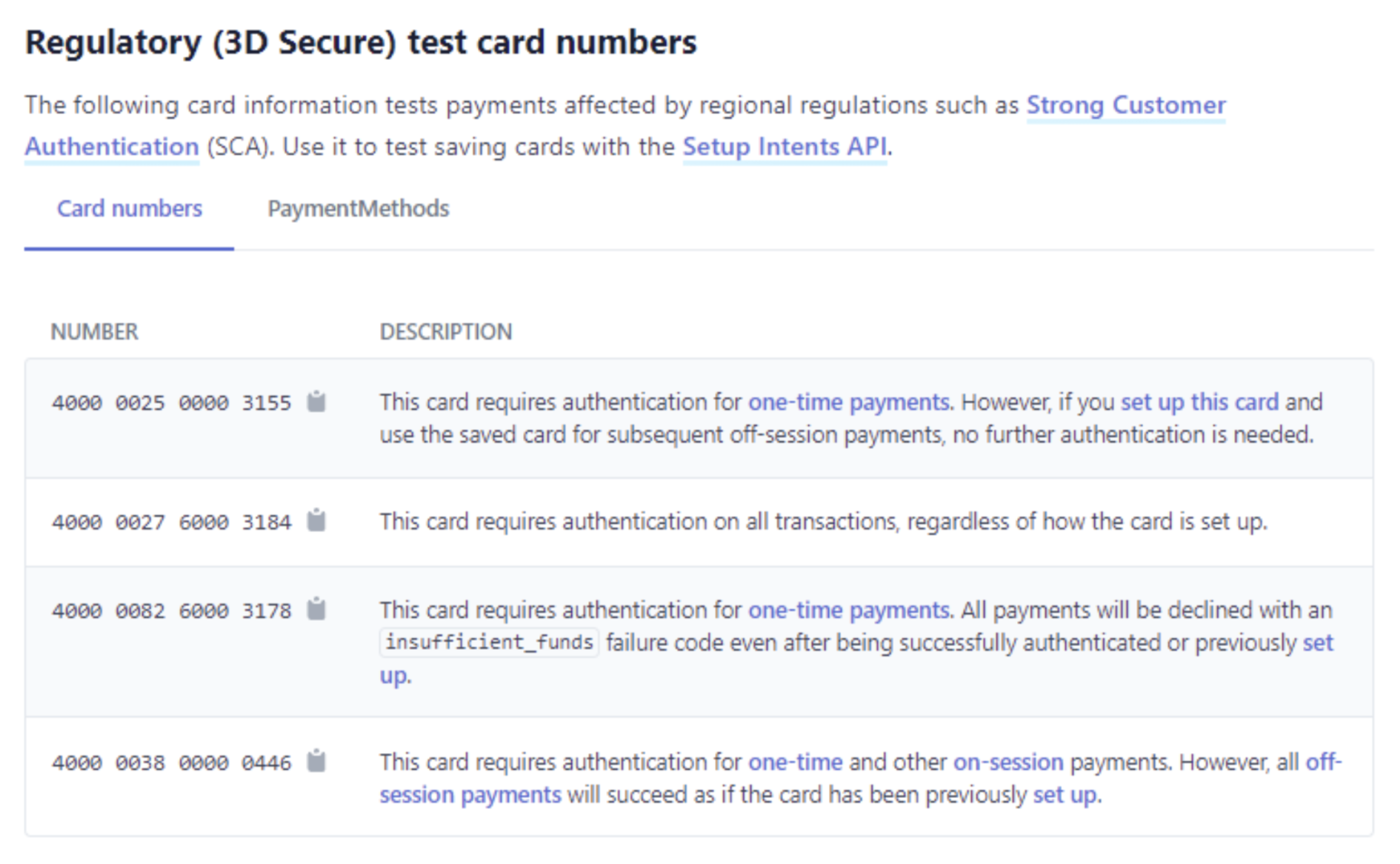1400x864 pixels.
Task: Open the on-session payments link
Action: pyautogui.click(x=1008, y=762)
